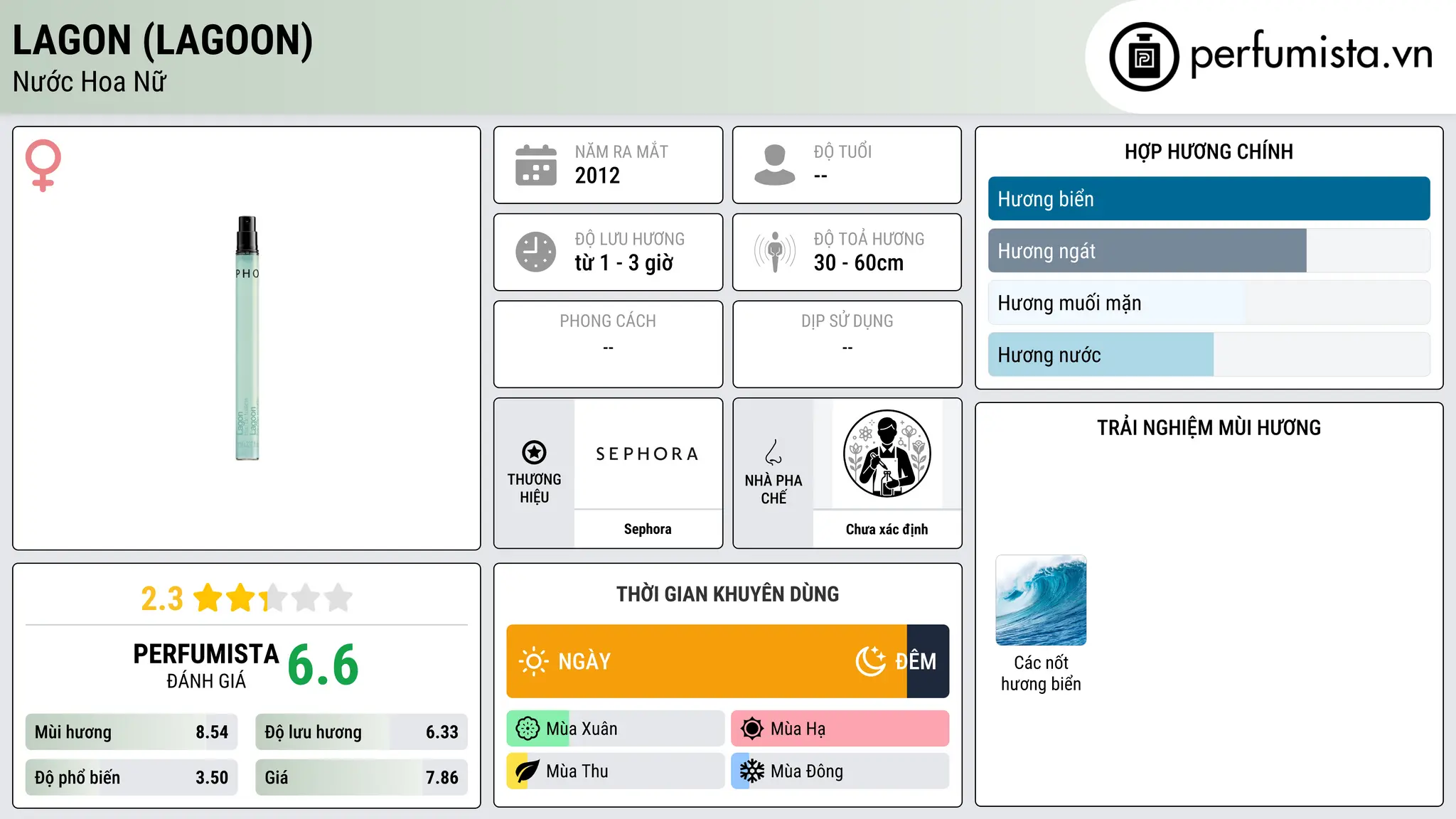Viewport: 1456px width, 819px height.
Task: Click the Mùa Thu season bar
Action: point(616,771)
